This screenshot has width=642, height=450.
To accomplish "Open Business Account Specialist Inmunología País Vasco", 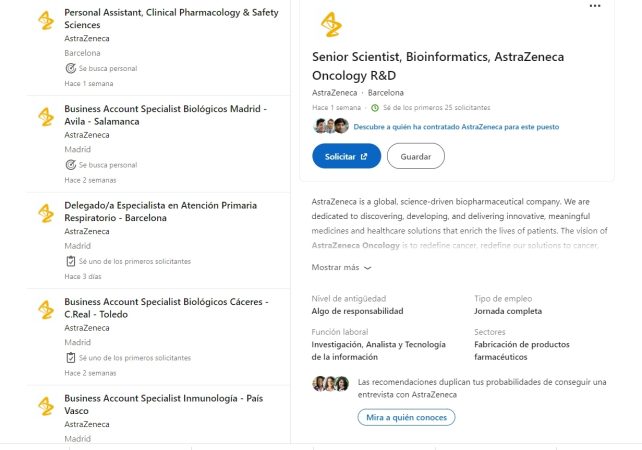I will point(163,404).
